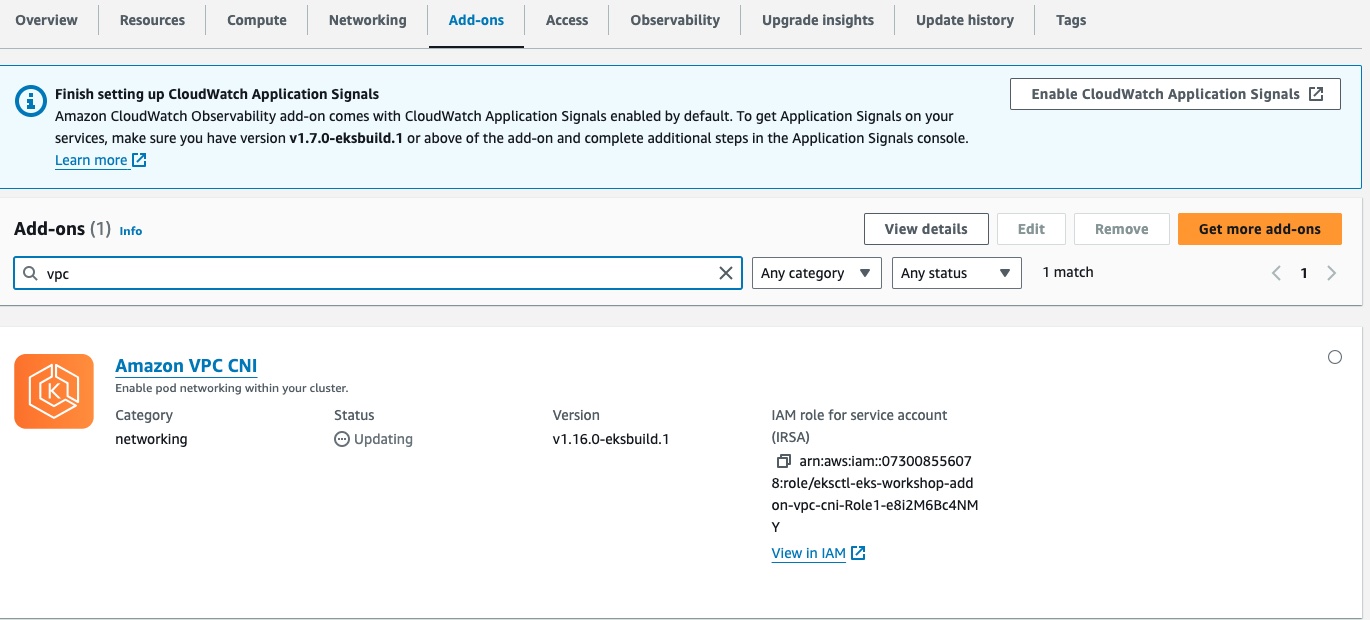Open the Any category dropdown
Viewport: 1370px width, 620px height.
point(816,273)
